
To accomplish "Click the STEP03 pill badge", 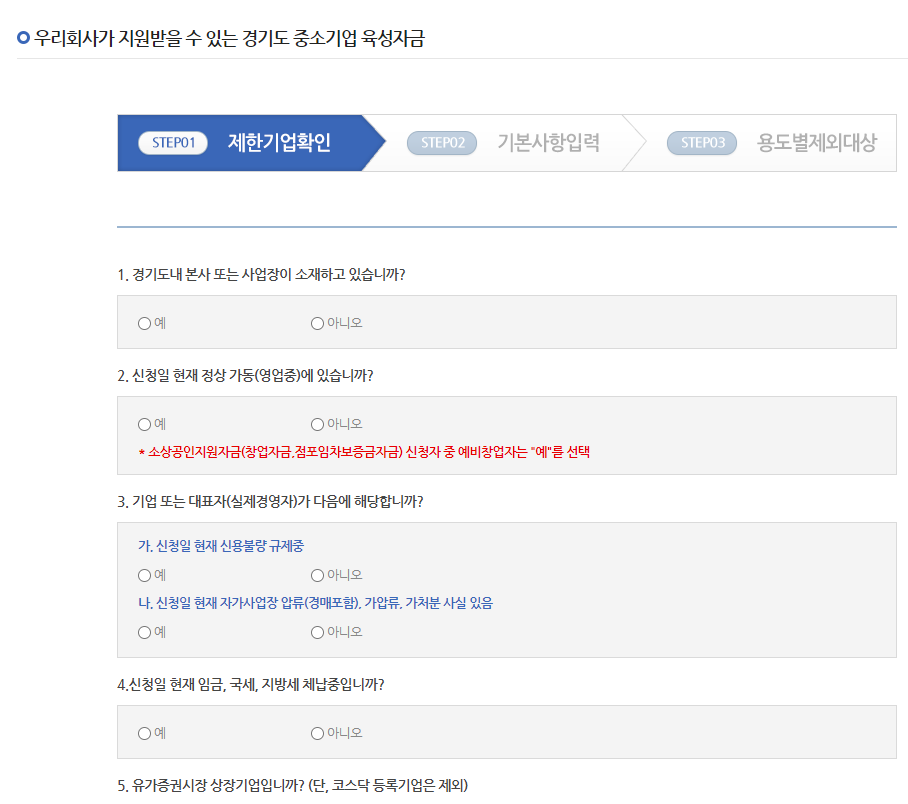I will pyautogui.click(x=702, y=143).
